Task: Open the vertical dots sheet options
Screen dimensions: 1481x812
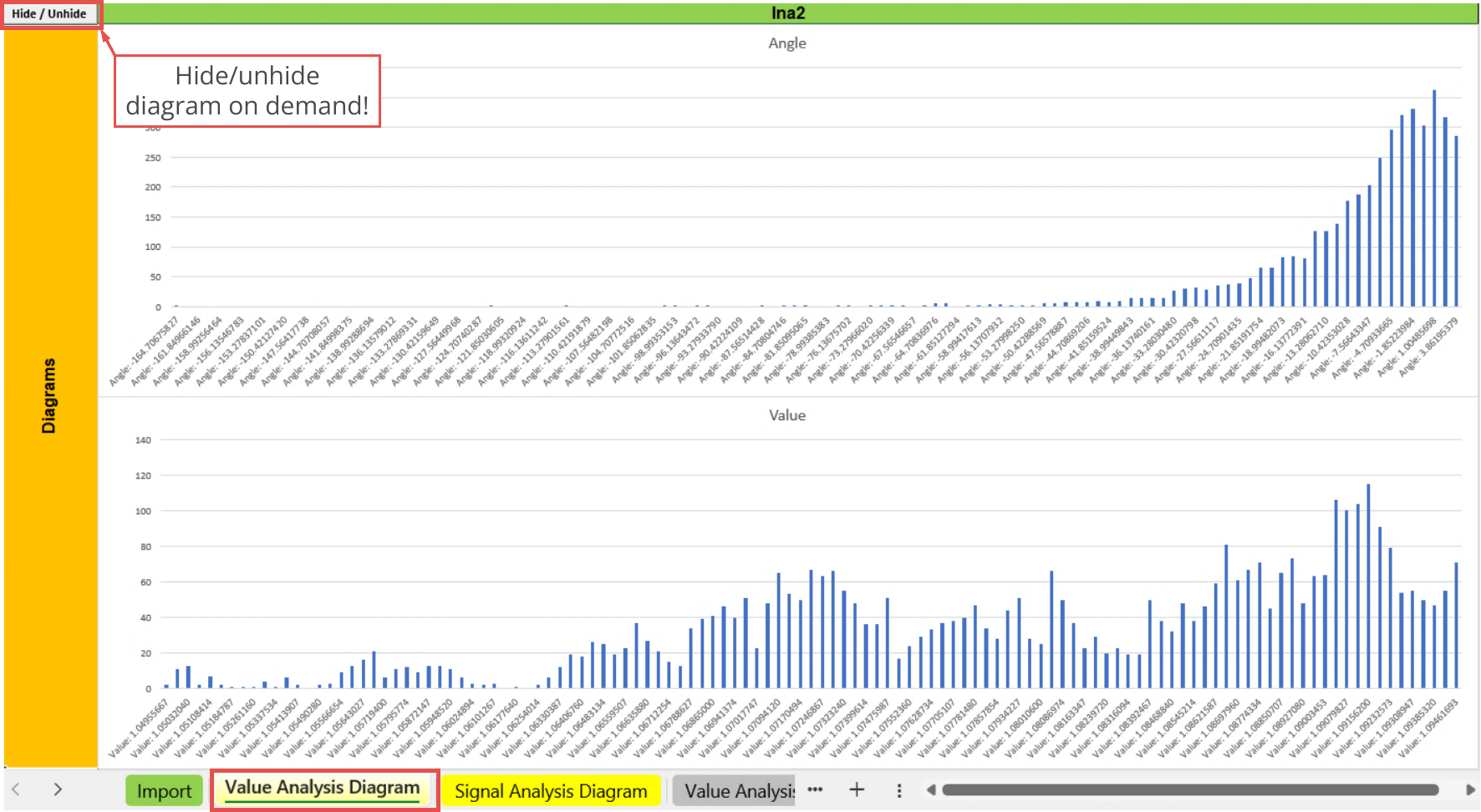Action: click(899, 790)
